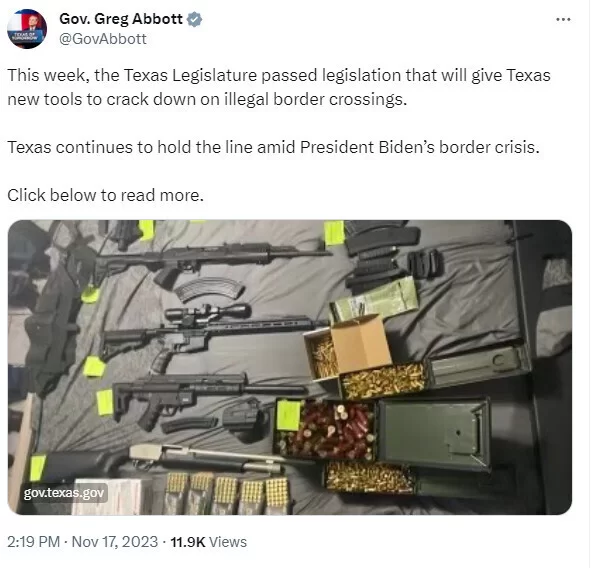Viewport: 608px width, 568px height.
Task: Open the gov.texas.gov link label
Action: coord(64,493)
